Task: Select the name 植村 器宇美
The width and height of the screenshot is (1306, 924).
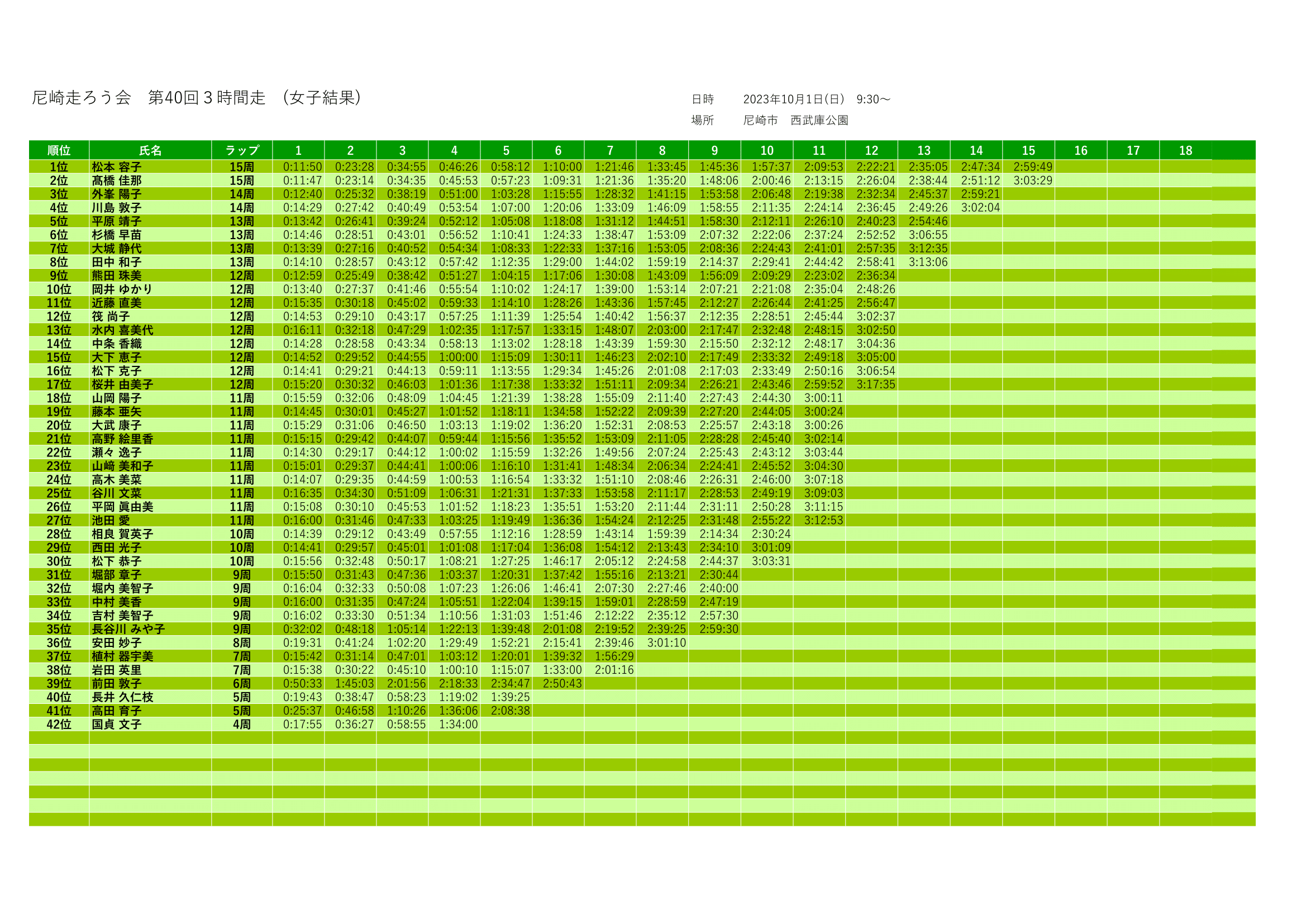Action: [x=122, y=656]
